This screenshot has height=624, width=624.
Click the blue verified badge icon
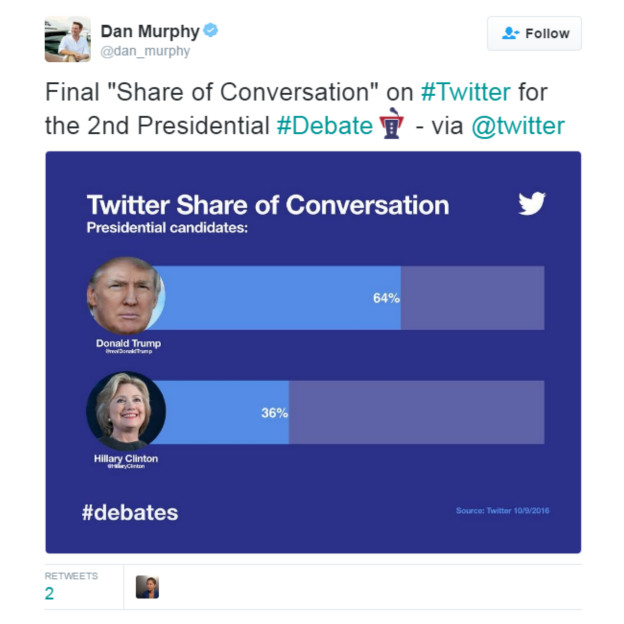pyautogui.click(x=211, y=31)
